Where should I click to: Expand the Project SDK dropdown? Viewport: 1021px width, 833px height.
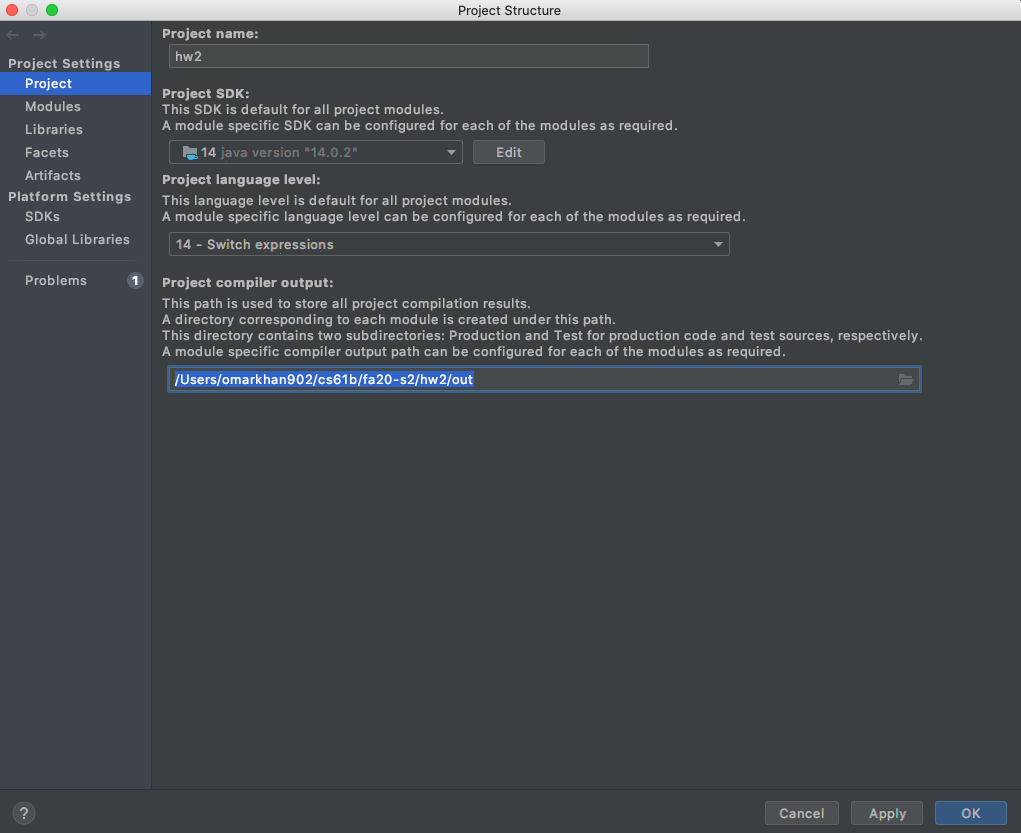click(x=452, y=152)
